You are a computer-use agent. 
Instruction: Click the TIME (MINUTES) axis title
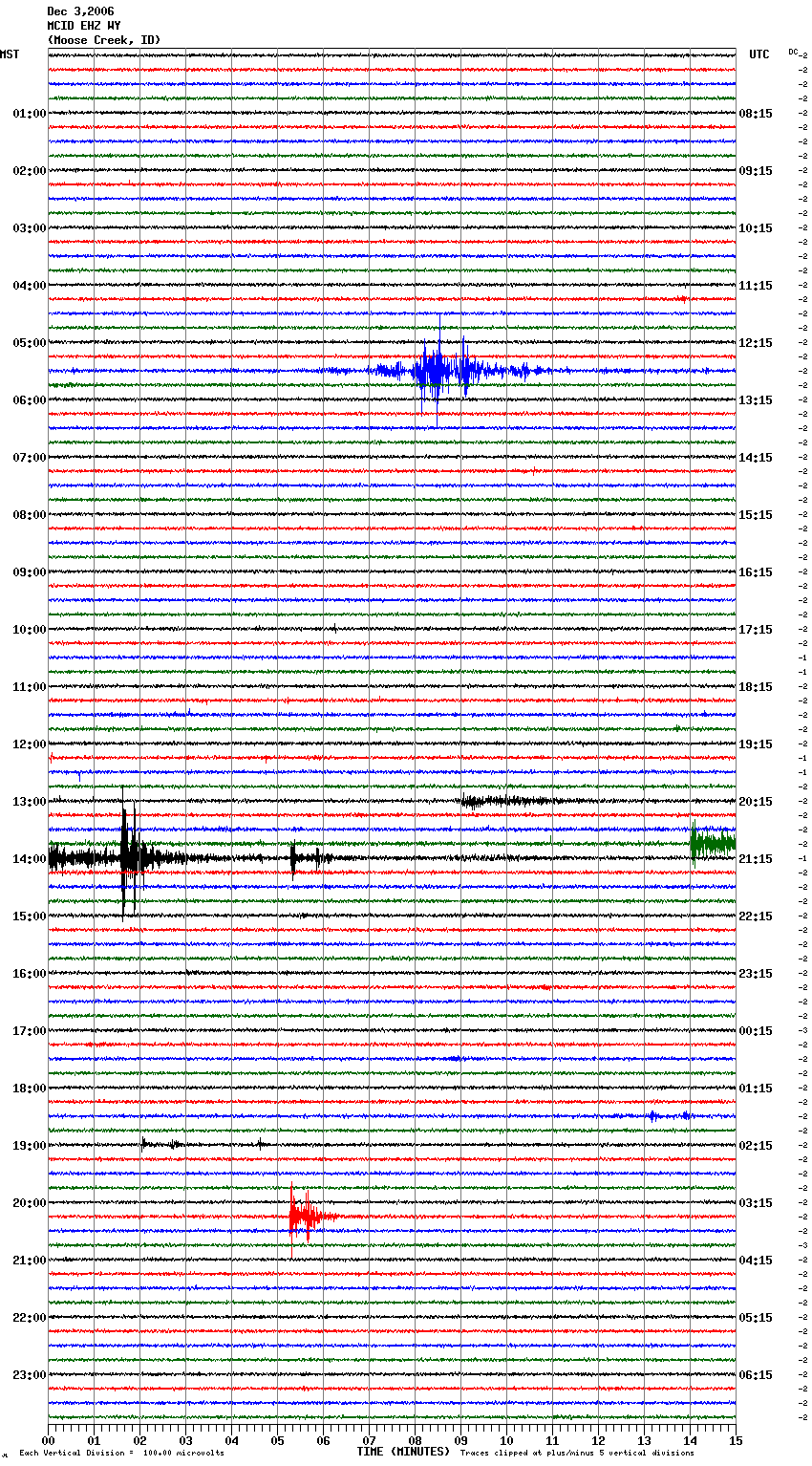click(x=403, y=1452)
